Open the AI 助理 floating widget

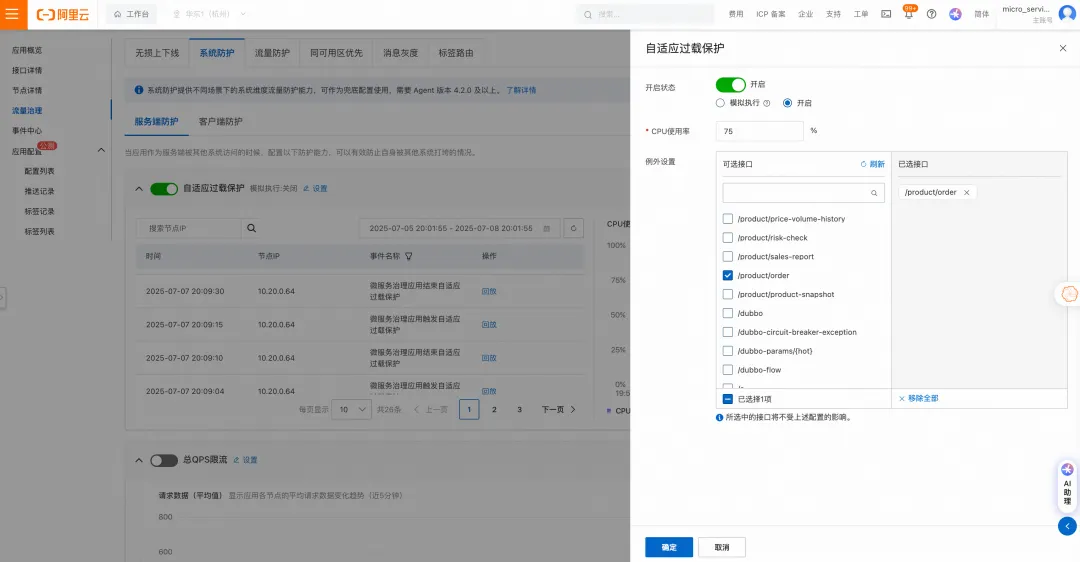click(x=1067, y=486)
